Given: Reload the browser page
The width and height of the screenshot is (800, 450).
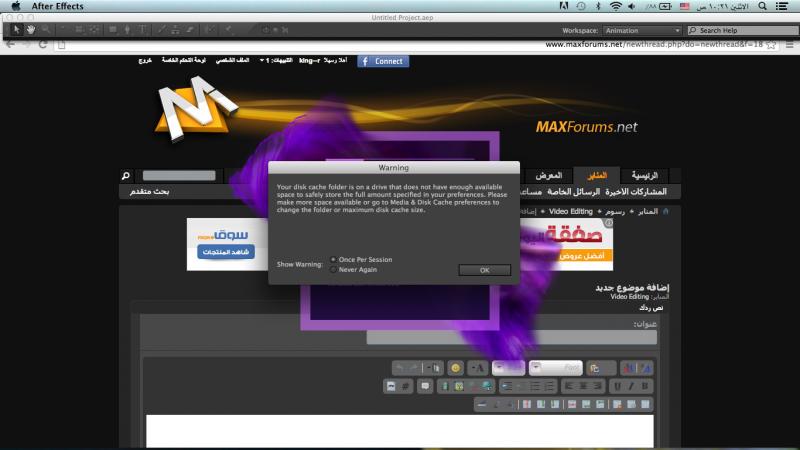Looking at the screenshot, I should pos(43,44).
